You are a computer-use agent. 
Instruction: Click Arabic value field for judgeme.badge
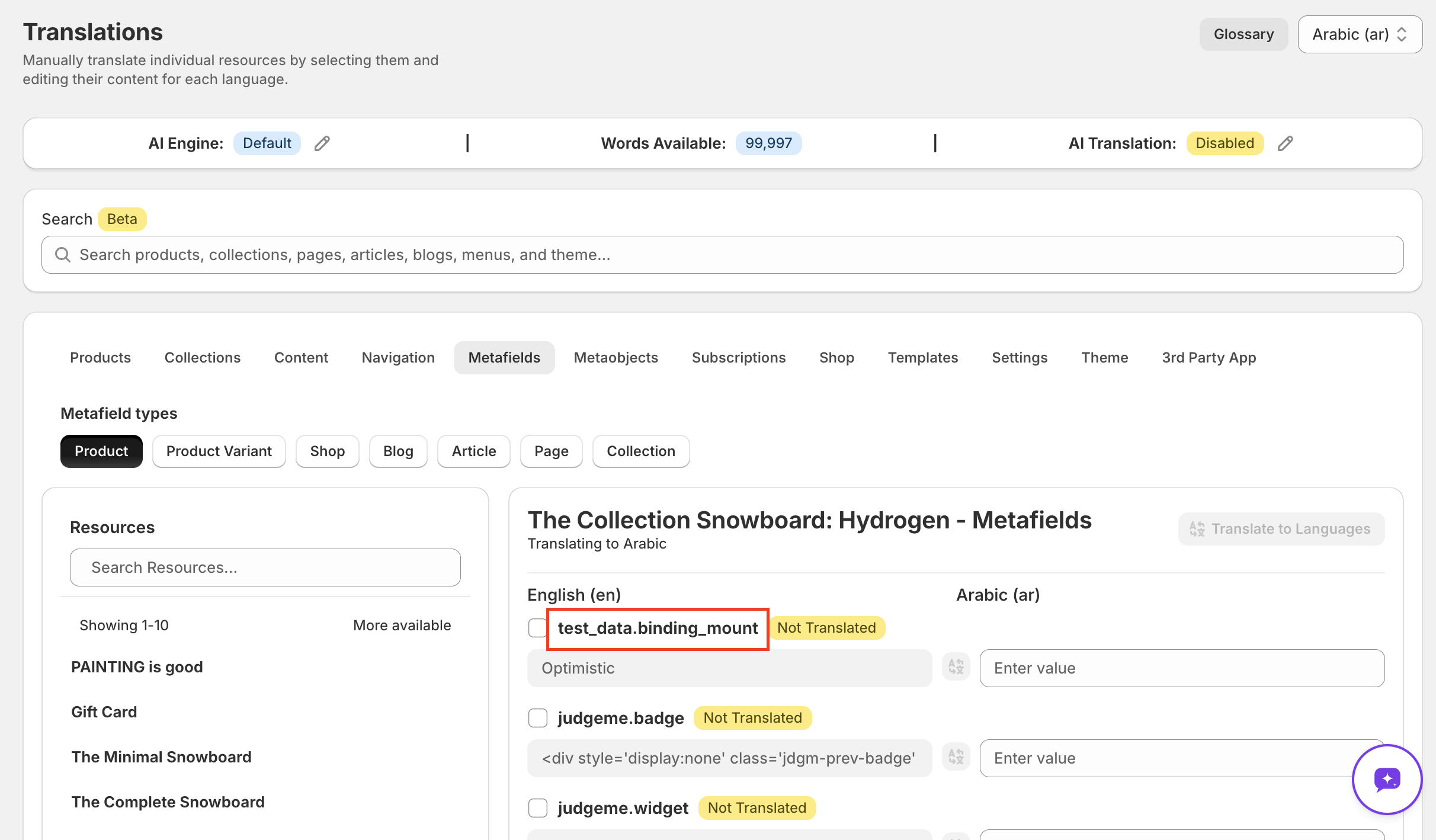coord(1182,758)
